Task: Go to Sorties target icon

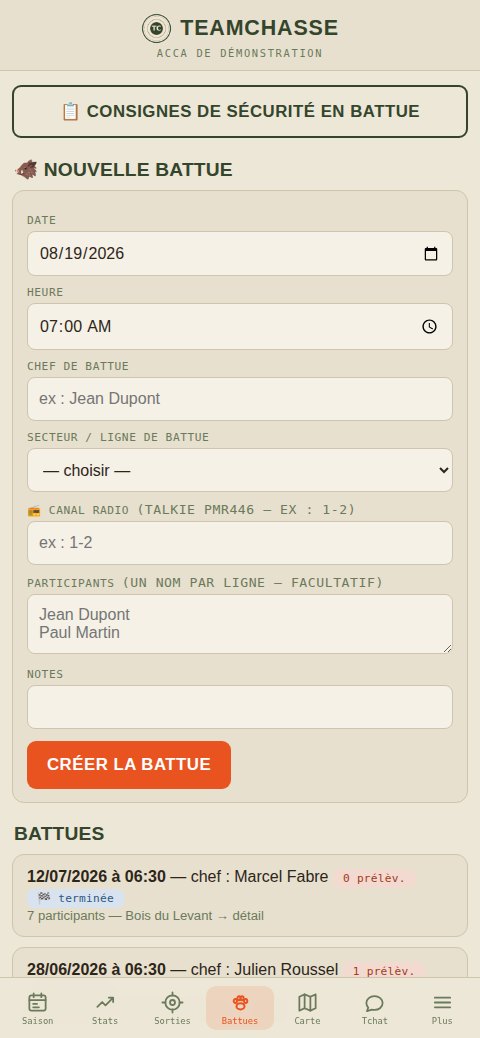Action: (x=172, y=1002)
